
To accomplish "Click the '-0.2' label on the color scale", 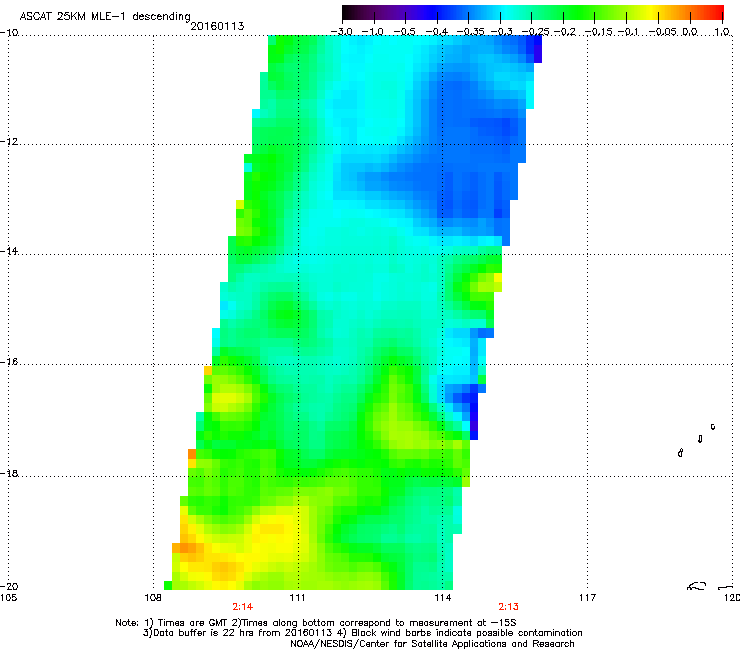I will click(565, 32).
